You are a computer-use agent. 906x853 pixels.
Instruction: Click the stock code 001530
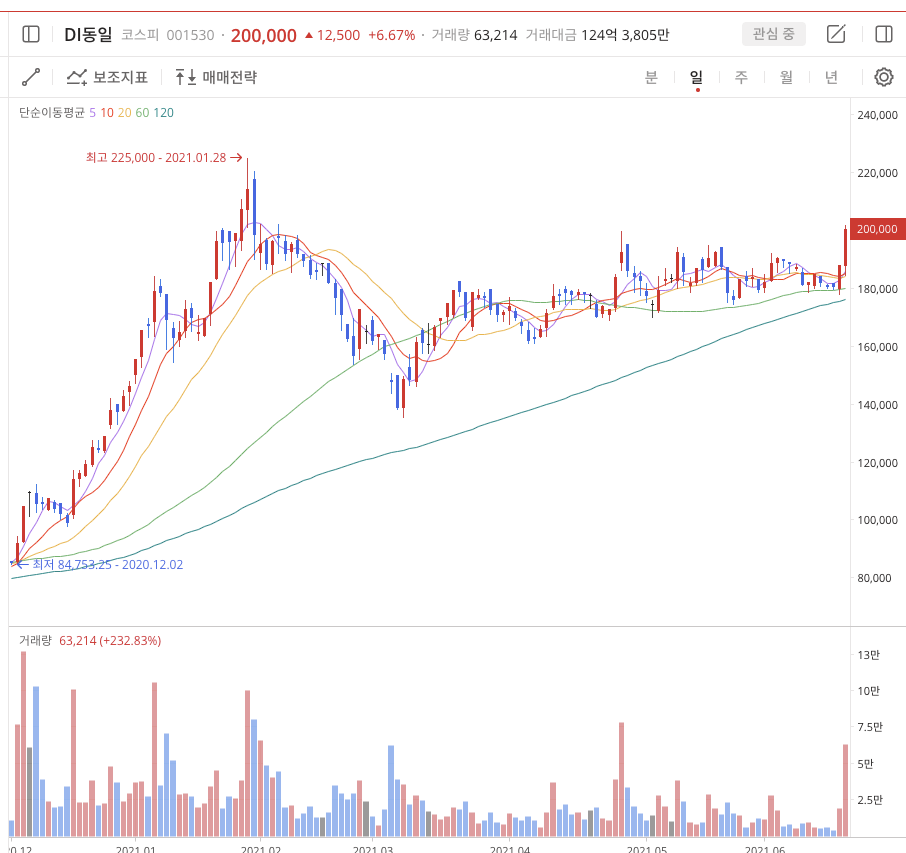190,35
